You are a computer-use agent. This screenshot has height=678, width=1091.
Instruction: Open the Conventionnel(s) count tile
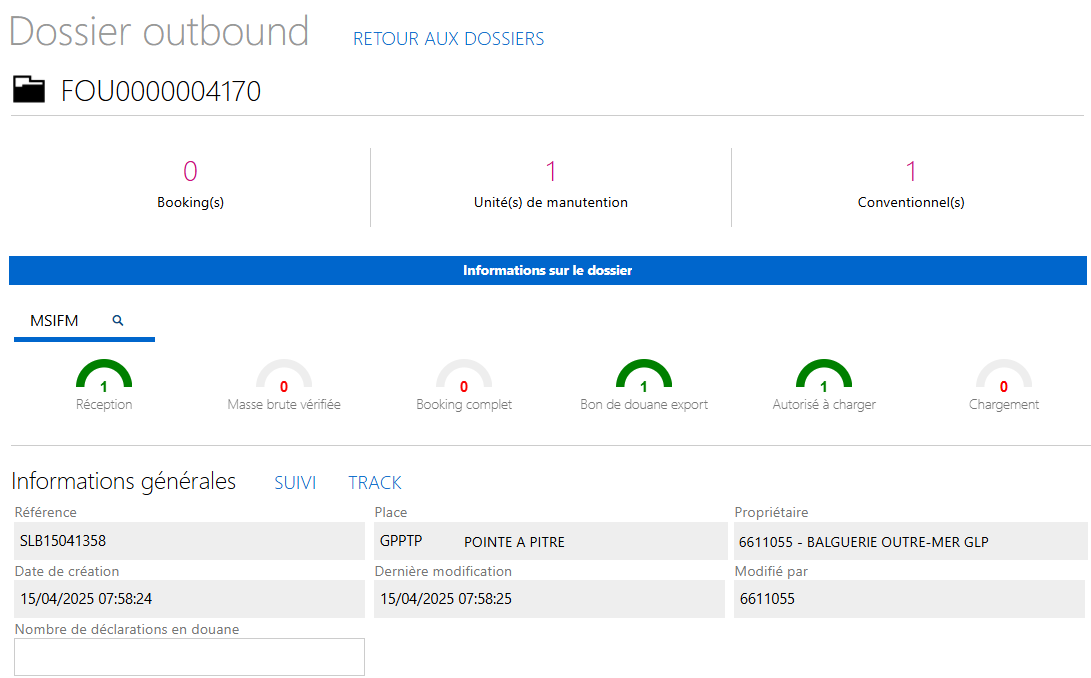911,185
